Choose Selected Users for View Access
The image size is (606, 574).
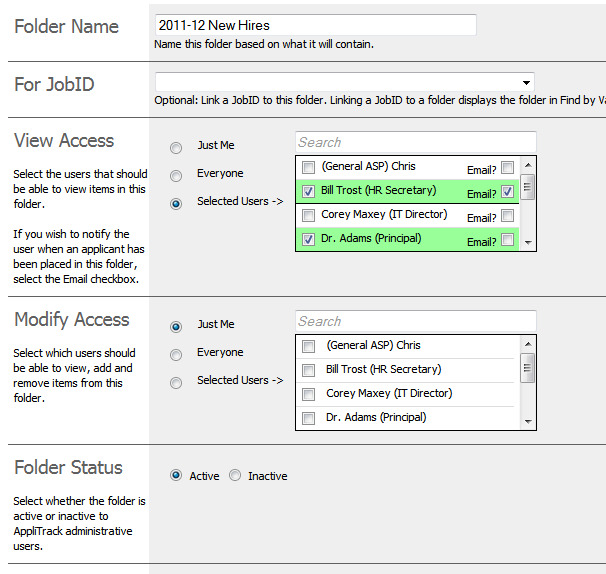176,204
